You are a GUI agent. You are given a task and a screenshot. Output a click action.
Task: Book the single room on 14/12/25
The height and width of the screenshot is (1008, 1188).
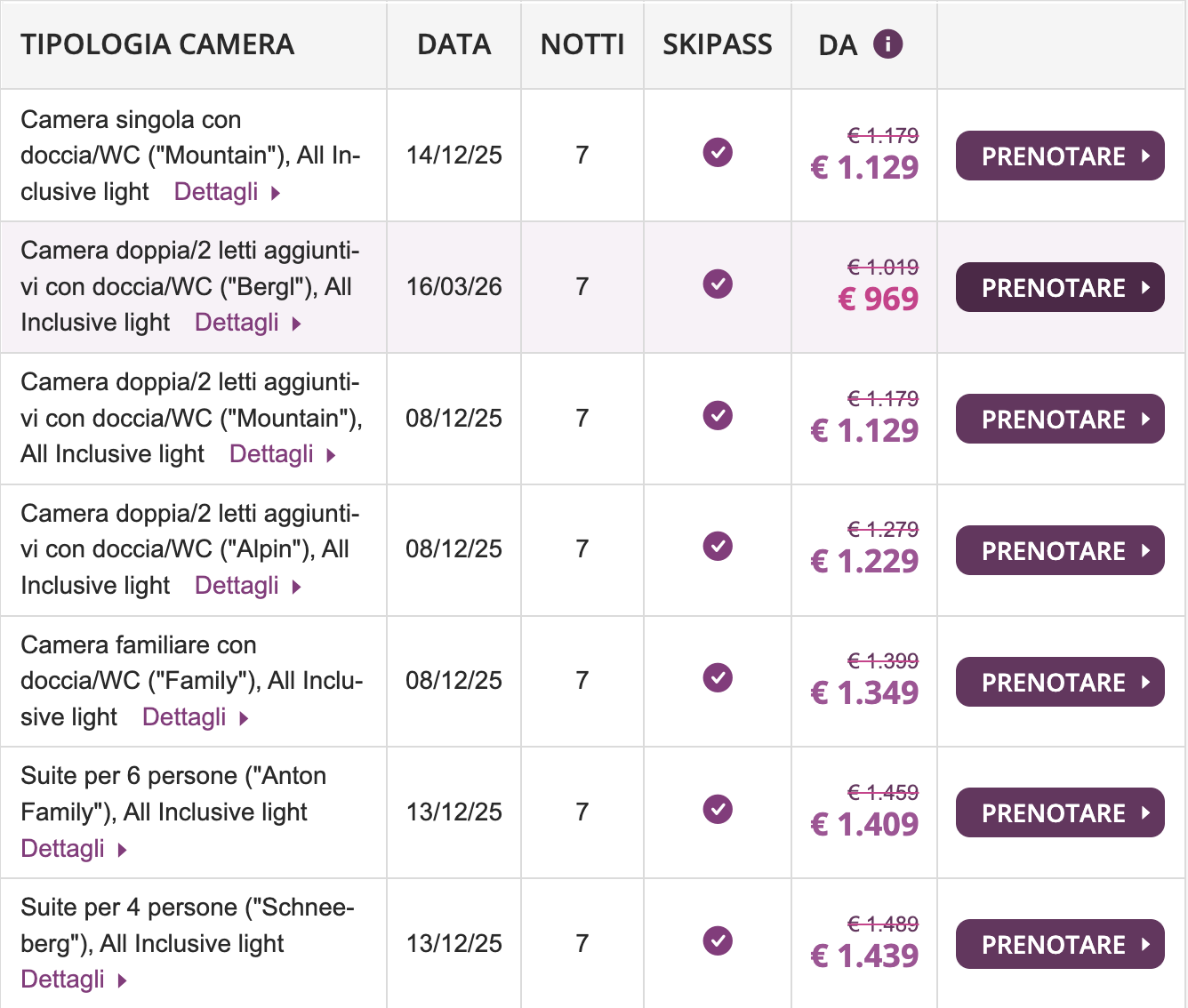point(1059,156)
